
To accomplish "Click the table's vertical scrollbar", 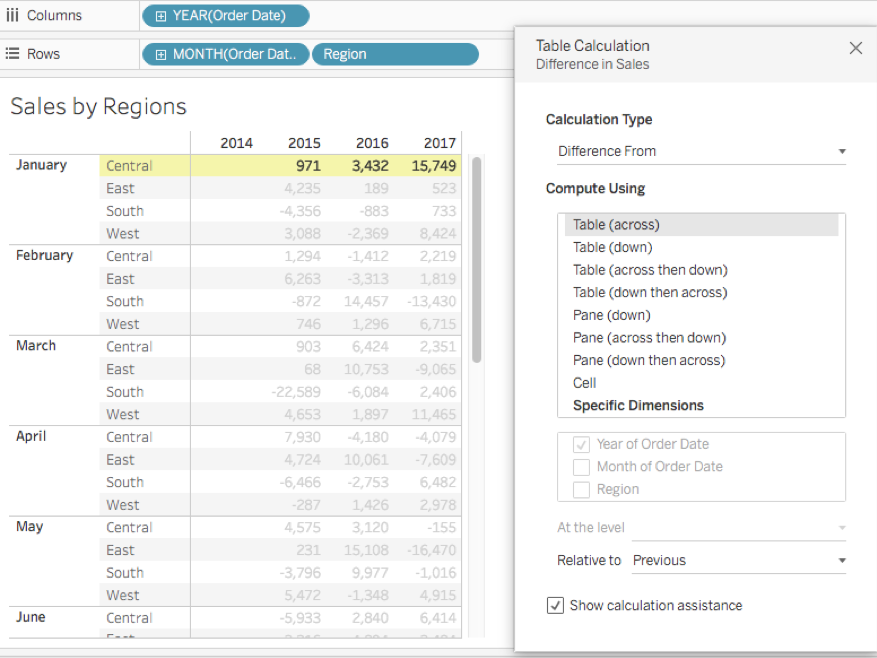I will coord(476,260).
